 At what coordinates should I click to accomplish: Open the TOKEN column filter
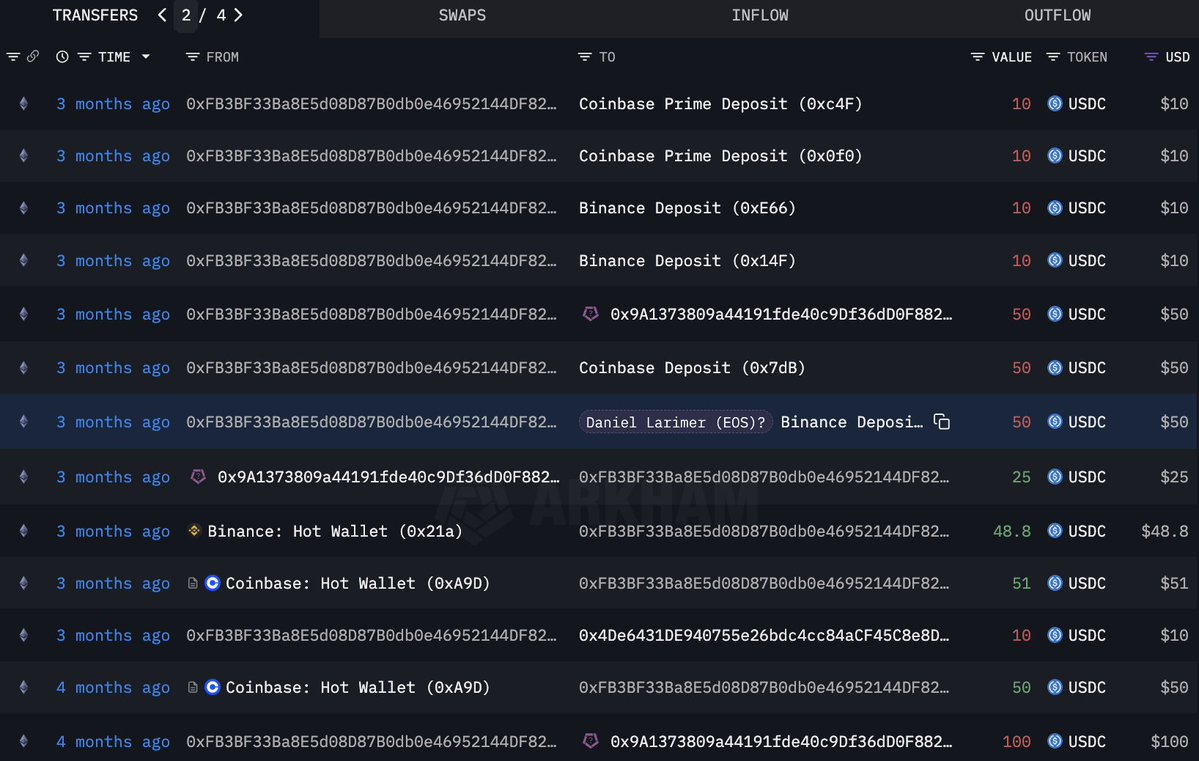[1053, 57]
